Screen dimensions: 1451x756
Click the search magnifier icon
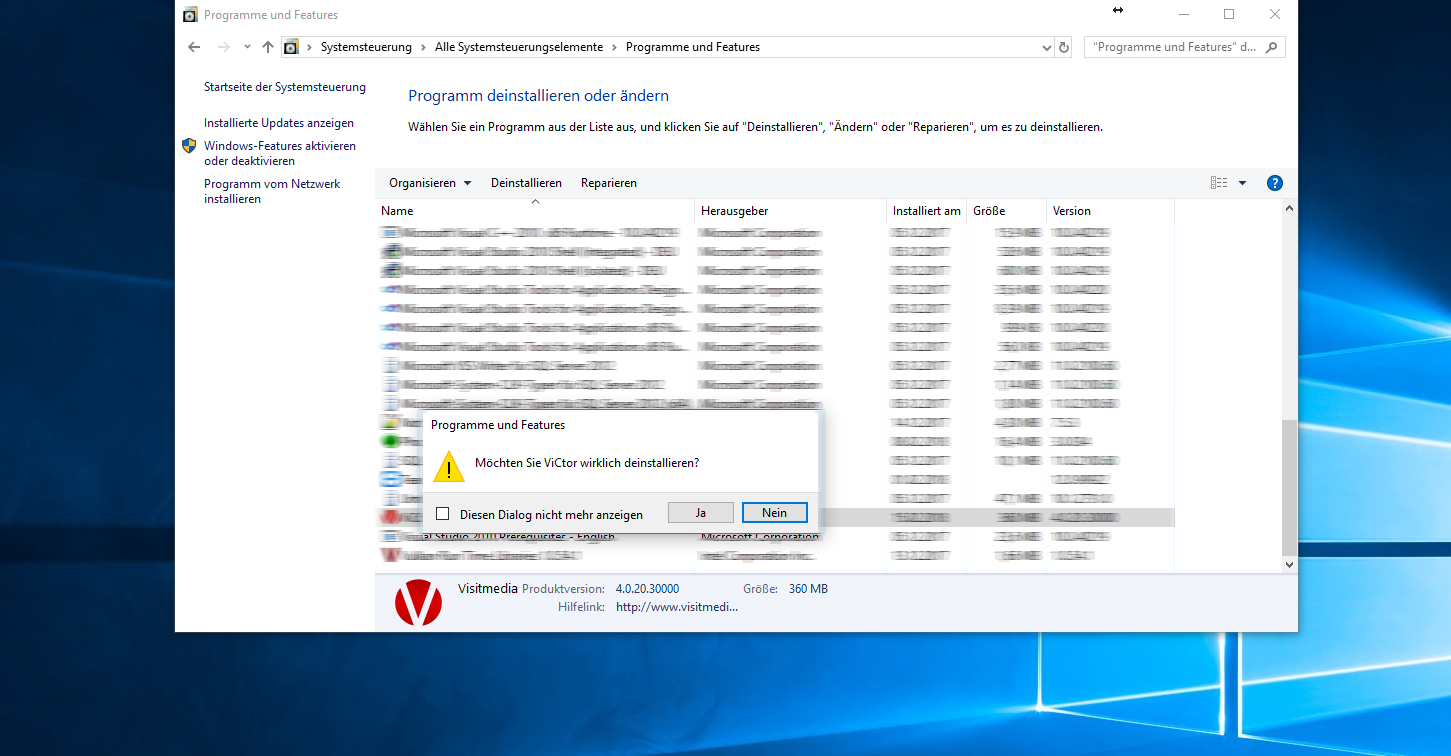(x=1272, y=47)
